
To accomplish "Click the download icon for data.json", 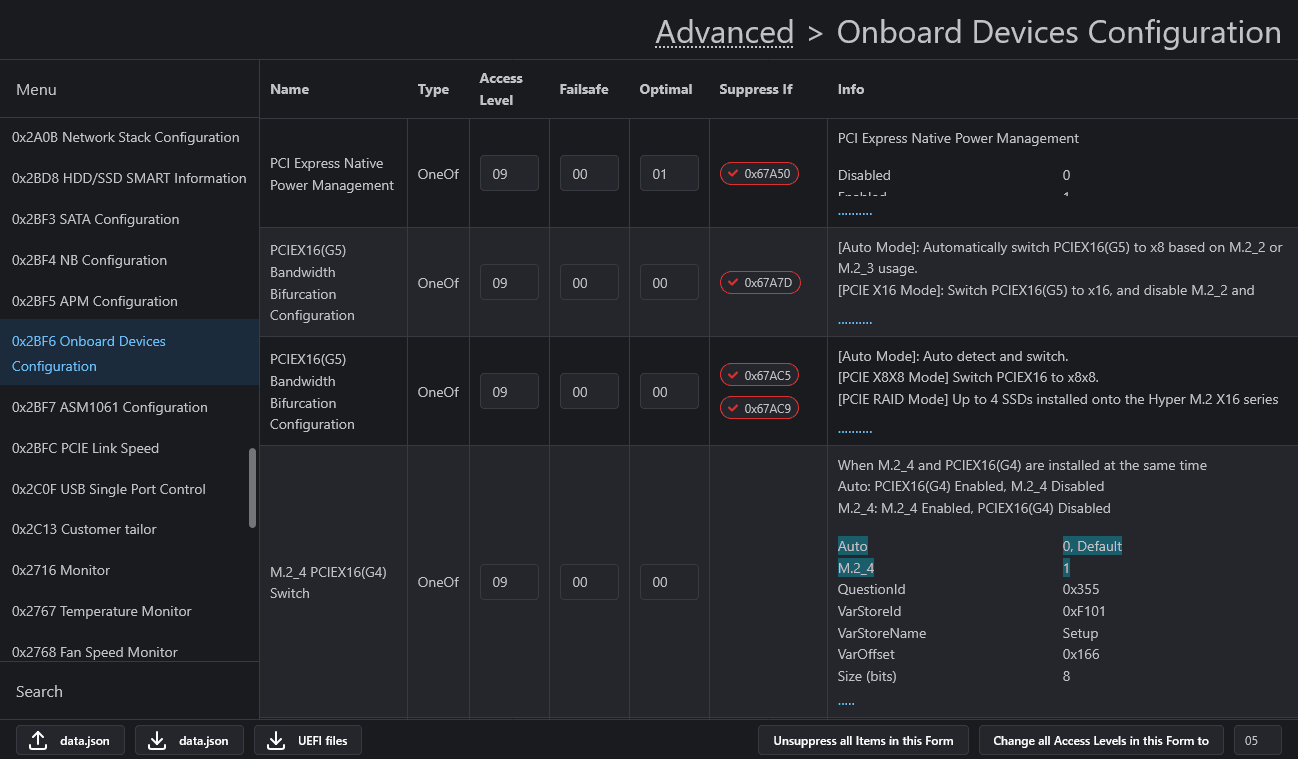I will [x=157, y=741].
